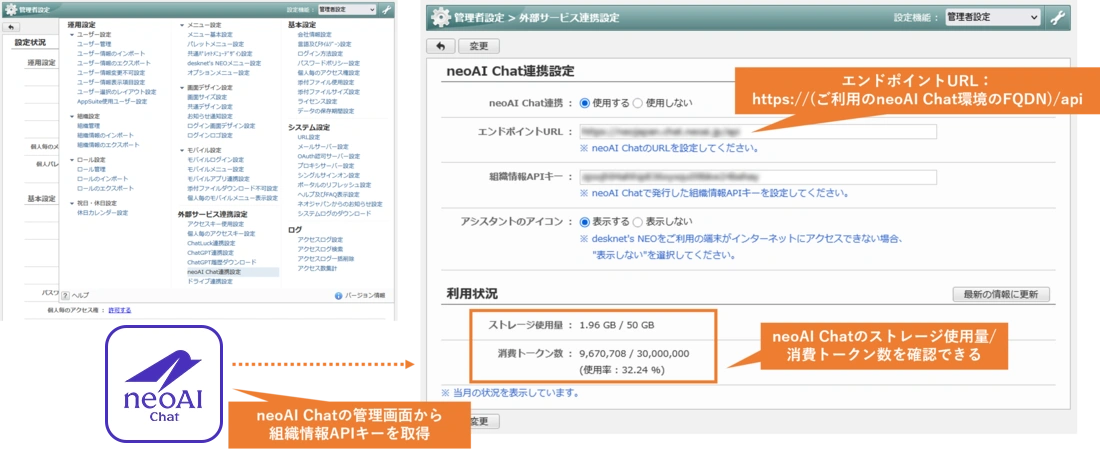This screenshot has height=452, width=1100.
Task: Open URL設定 link under システム設定
Action: coord(309,138)
